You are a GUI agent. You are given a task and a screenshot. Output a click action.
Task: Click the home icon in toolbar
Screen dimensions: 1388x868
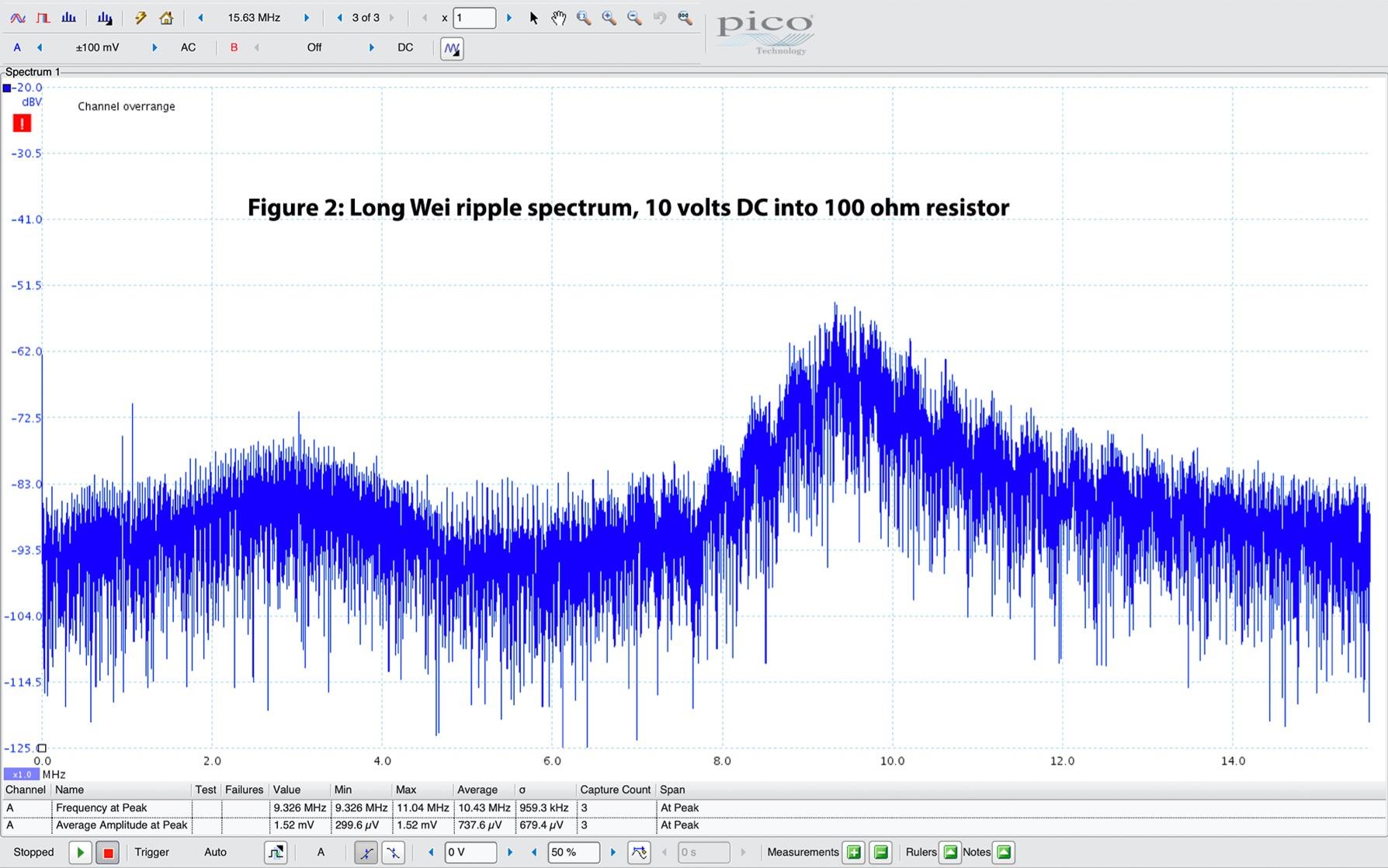coord(166,18)
